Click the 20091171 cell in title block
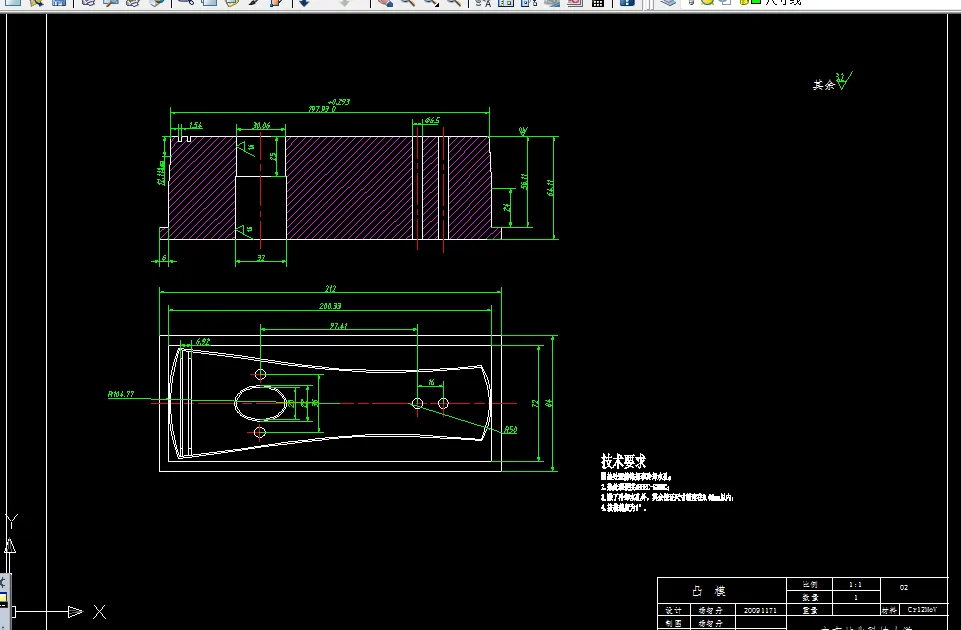Viewport: 961px width, 630px height. [x=760, y=610]
